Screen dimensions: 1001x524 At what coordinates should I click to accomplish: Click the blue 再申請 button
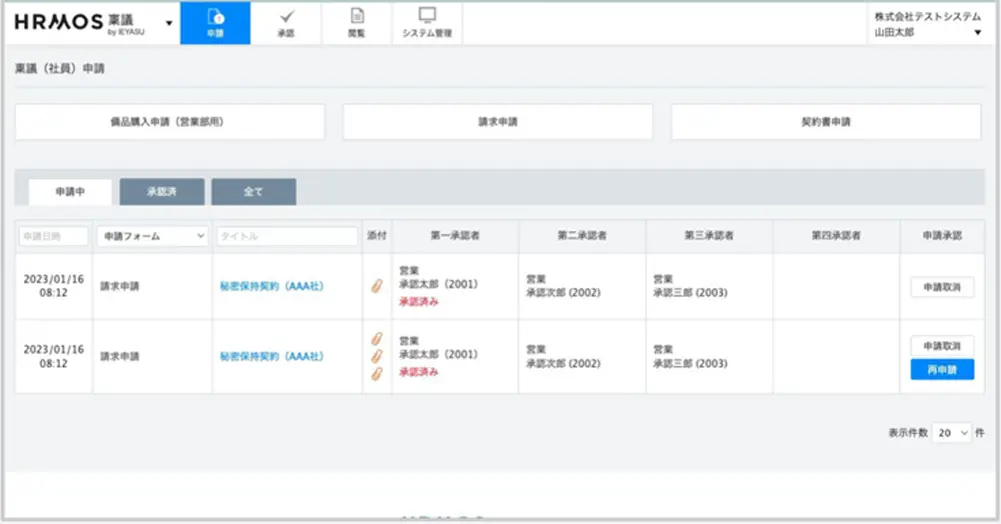941,370
